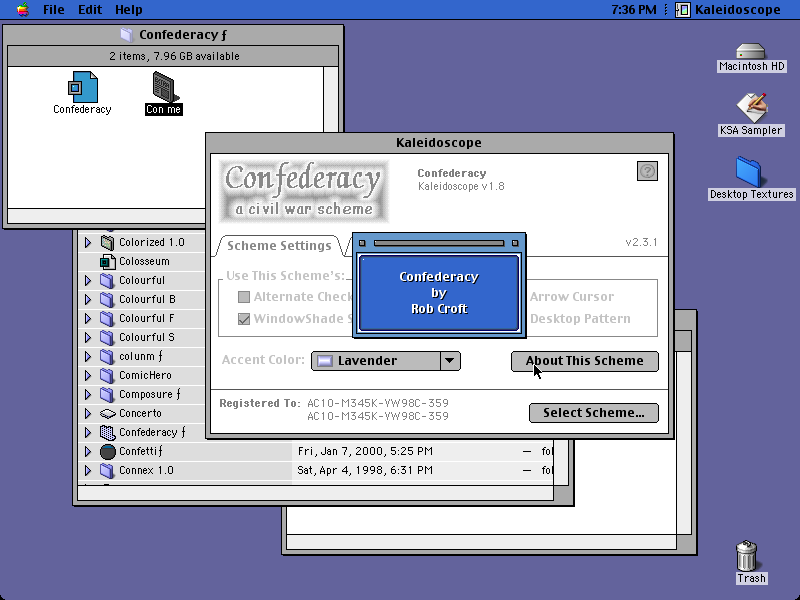The image size is (800, 600).
Task: Click the version label v2.3.1
Action: (x=641, y=242)
